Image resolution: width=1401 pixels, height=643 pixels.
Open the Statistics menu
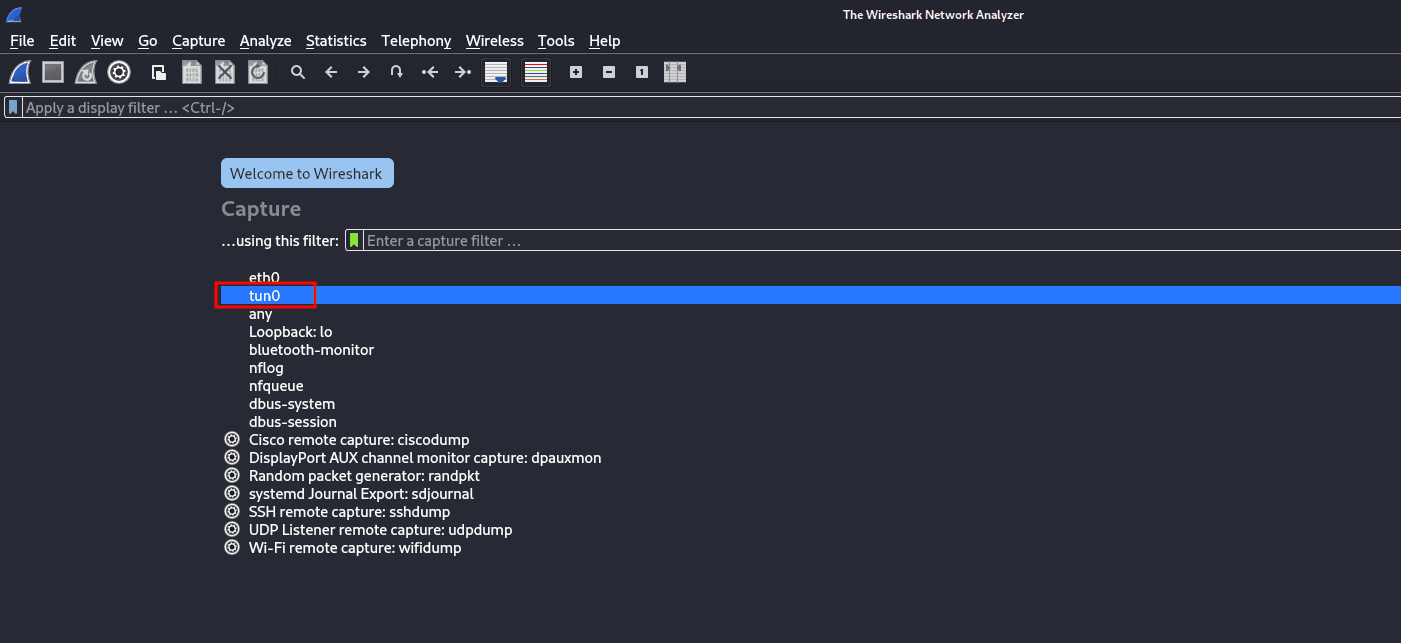336,41
